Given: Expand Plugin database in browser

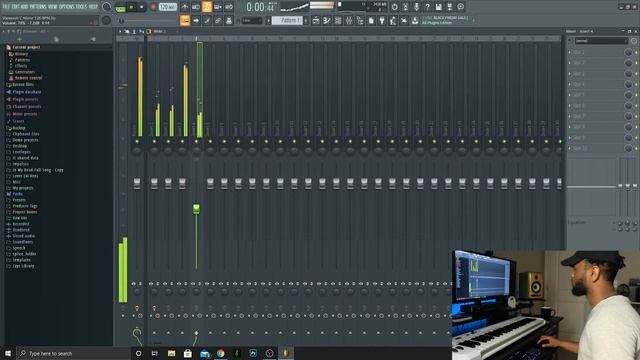Looking at the screenshot, I should 27,92.
